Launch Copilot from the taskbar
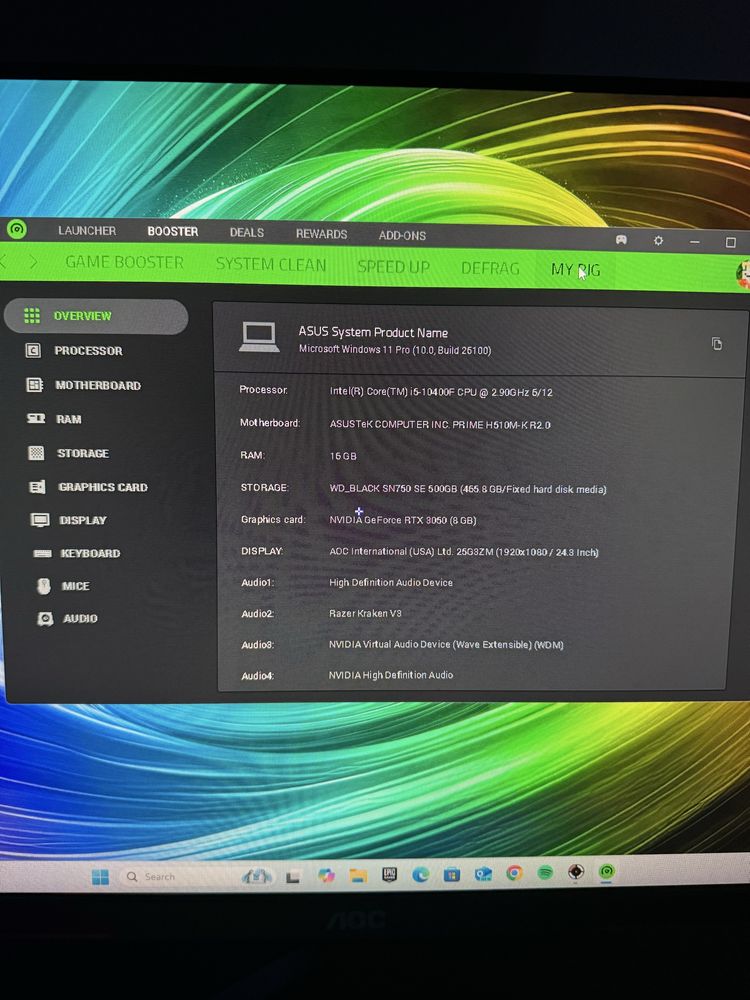Screen dimensions: 750x1000 point(326,876)
